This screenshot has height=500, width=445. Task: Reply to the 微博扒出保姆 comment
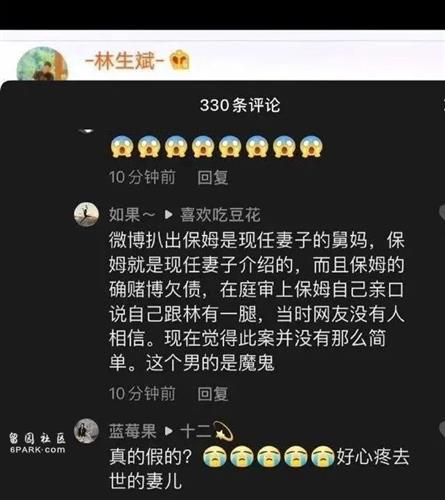(x=213, y=394)
